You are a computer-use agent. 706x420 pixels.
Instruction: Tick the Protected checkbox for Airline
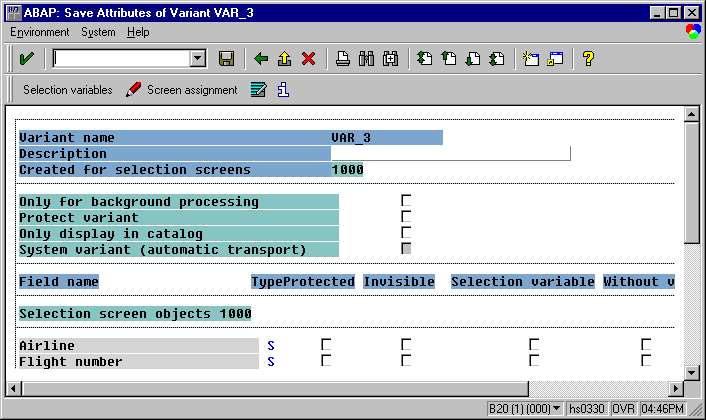coord(326,345)
